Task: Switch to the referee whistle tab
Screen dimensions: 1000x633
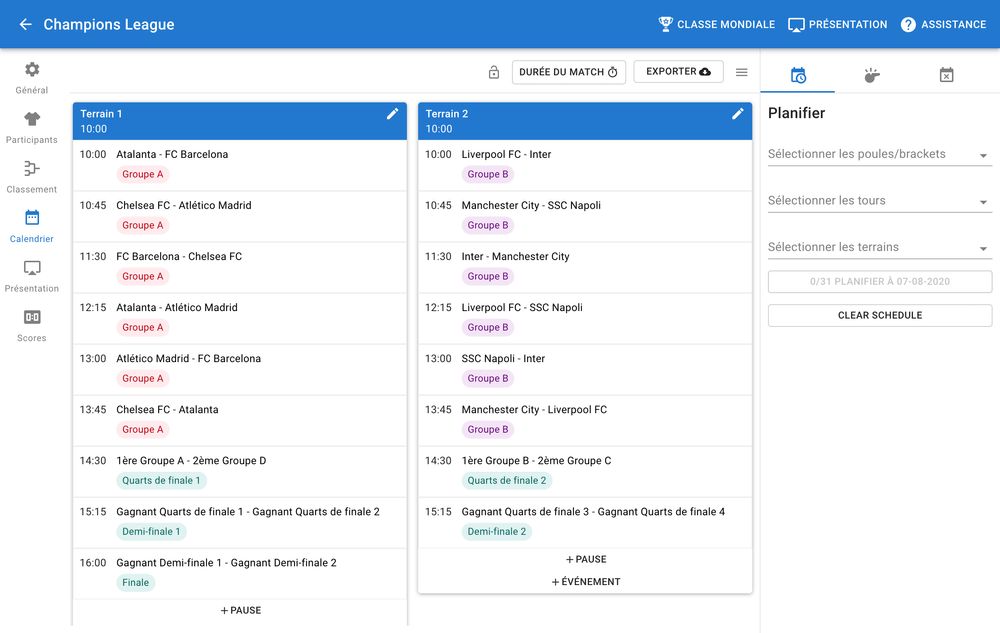Action: [872, 75]
